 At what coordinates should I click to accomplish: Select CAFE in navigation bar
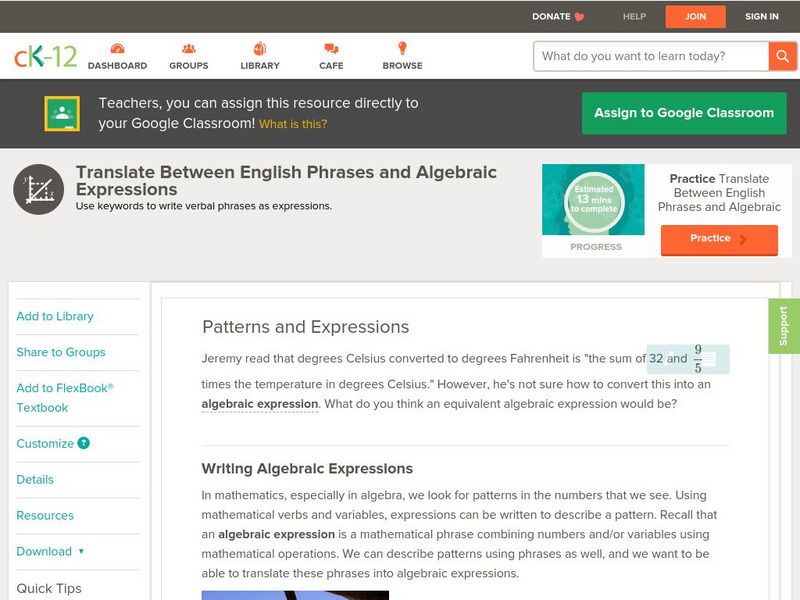pyautogui.click(x=331, y=65)
